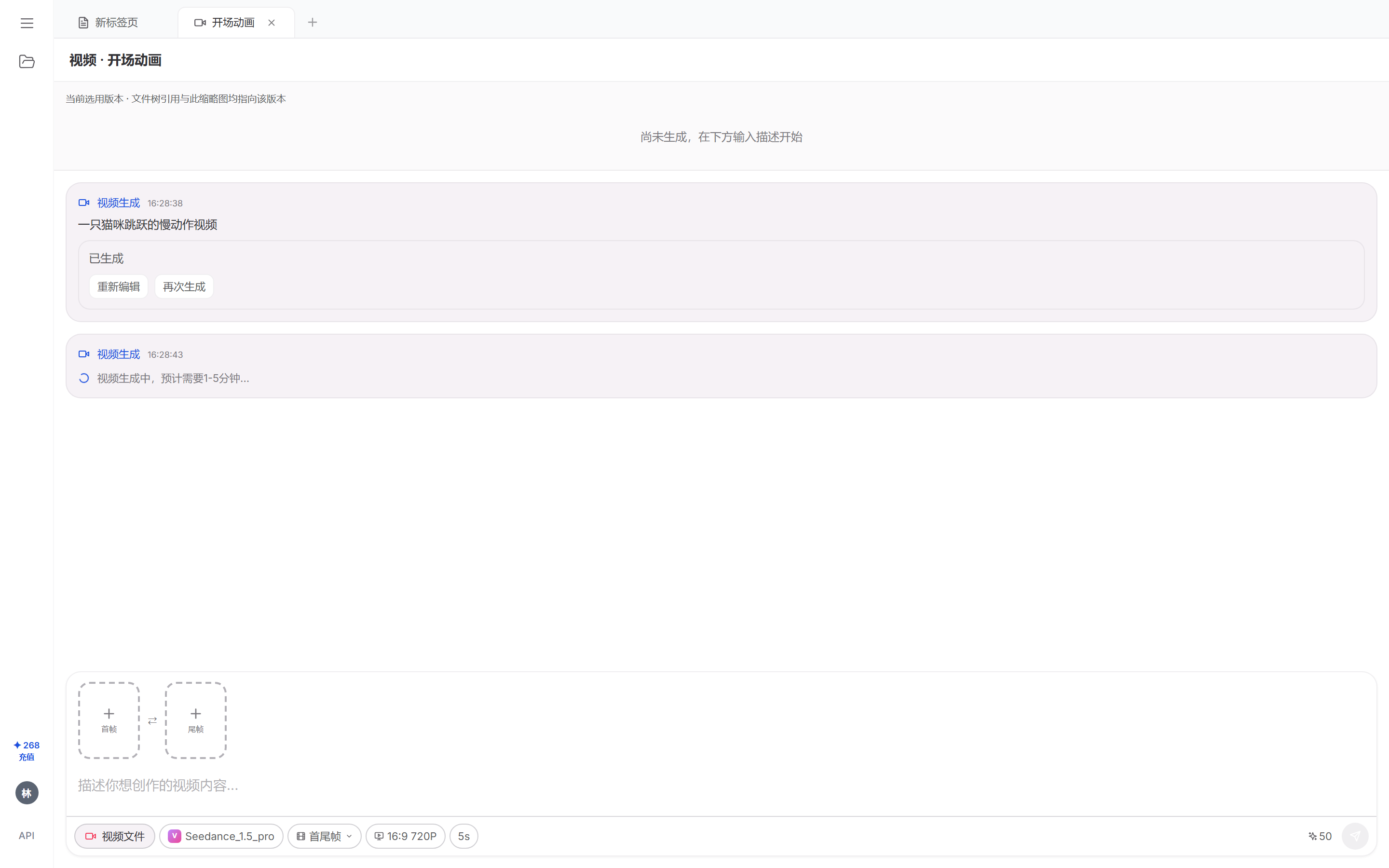Click the 林 user avatar
1389x868 pixels.
(x=27, y=793)
